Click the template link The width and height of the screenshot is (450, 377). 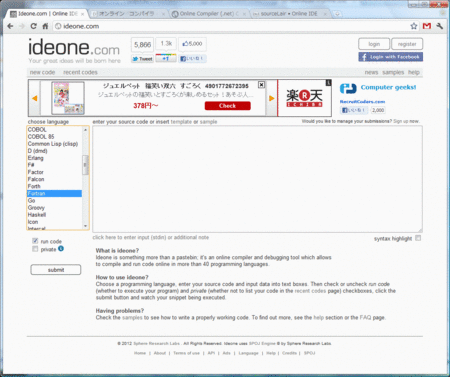pyautogui.click(x=181, y=122)
